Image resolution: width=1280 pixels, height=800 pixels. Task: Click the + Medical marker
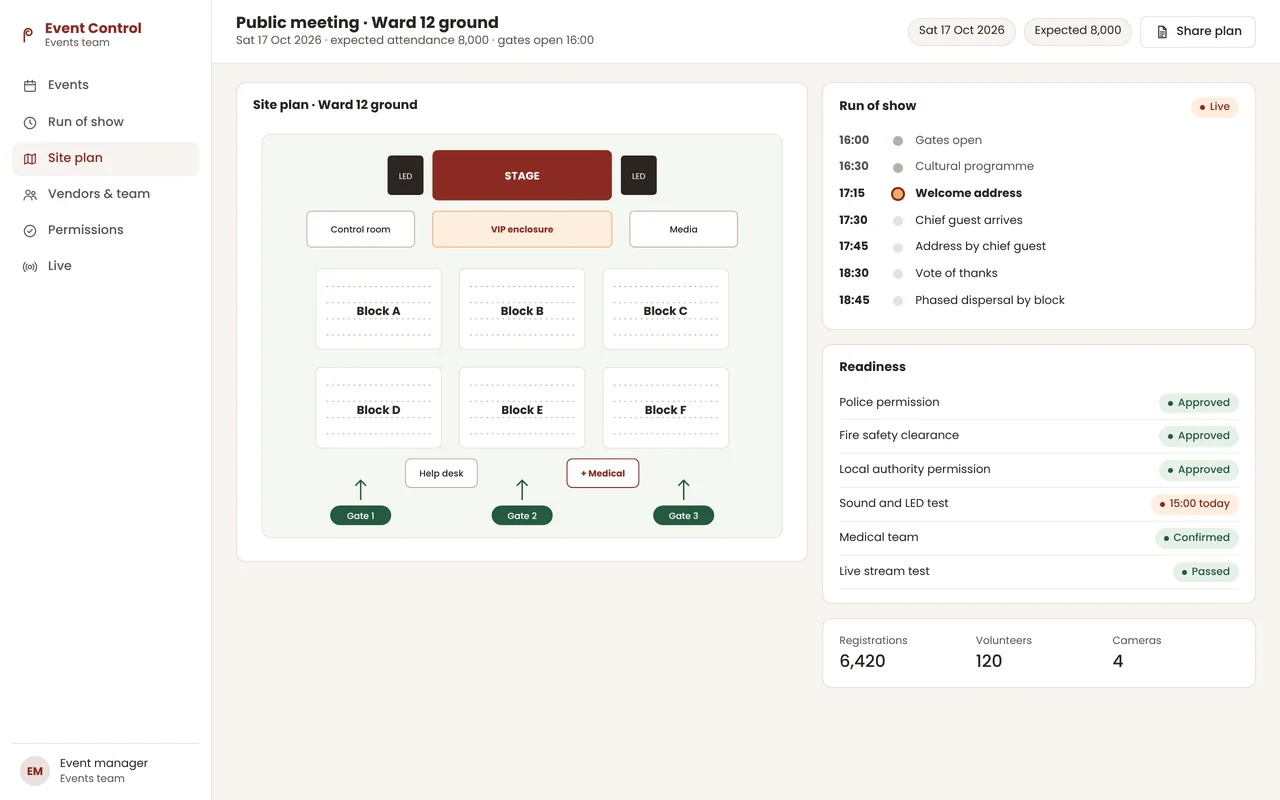603,473
